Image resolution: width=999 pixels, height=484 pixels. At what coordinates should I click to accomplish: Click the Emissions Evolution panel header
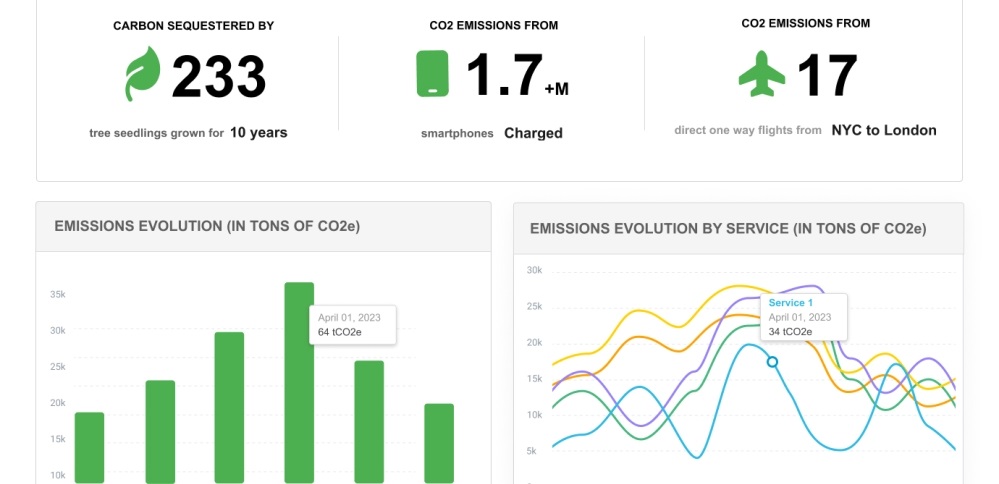click(x=264, y=226)
